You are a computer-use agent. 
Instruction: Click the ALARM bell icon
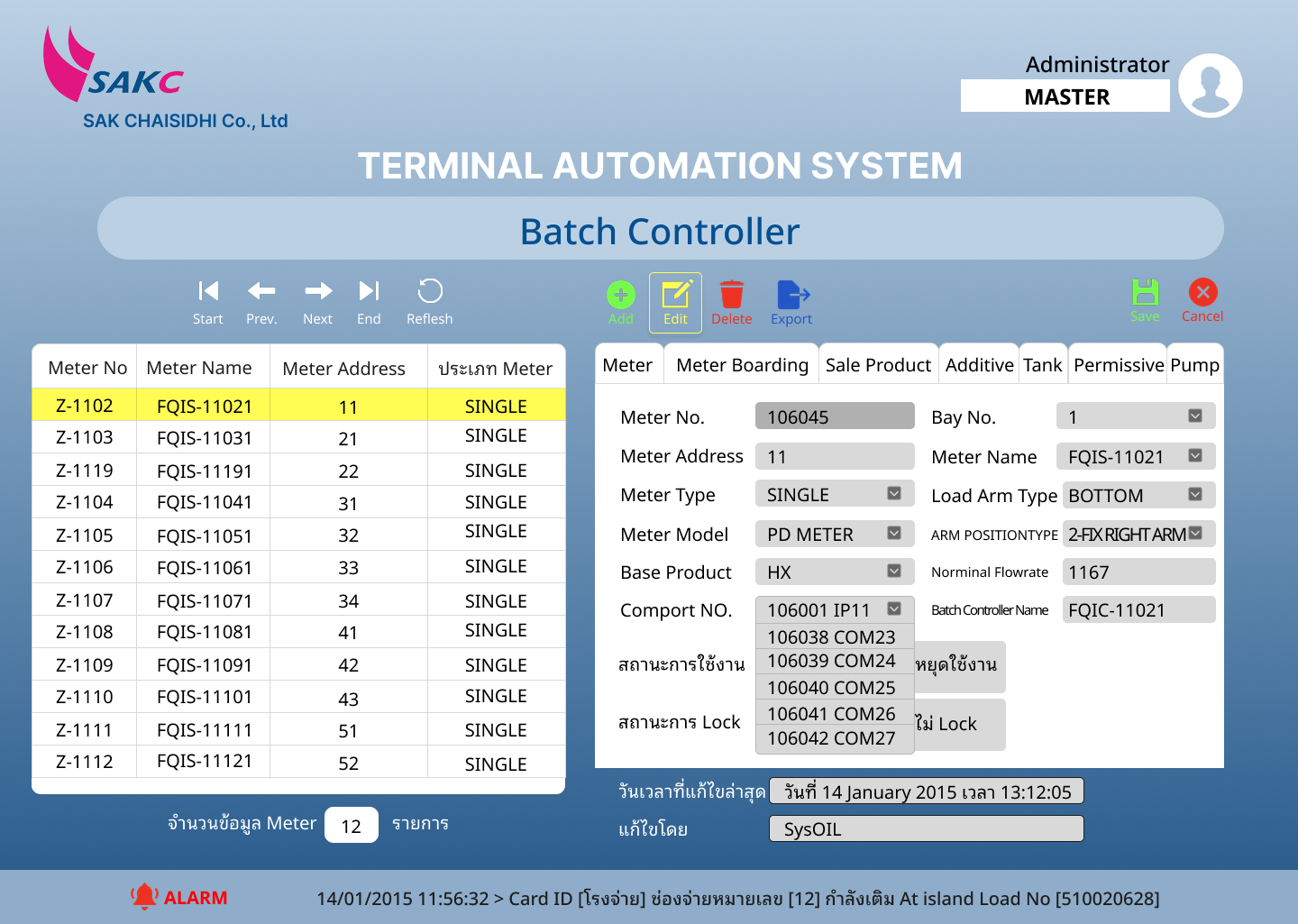click(144, 896)
